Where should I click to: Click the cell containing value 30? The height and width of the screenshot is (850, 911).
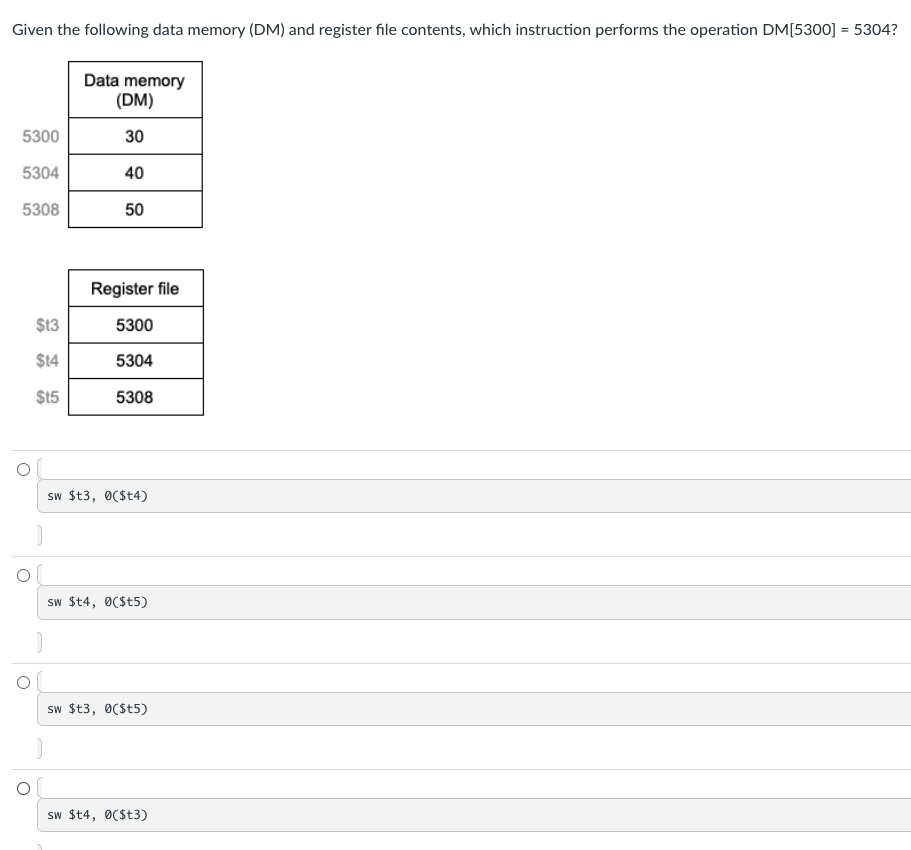(x=135, y=136)
